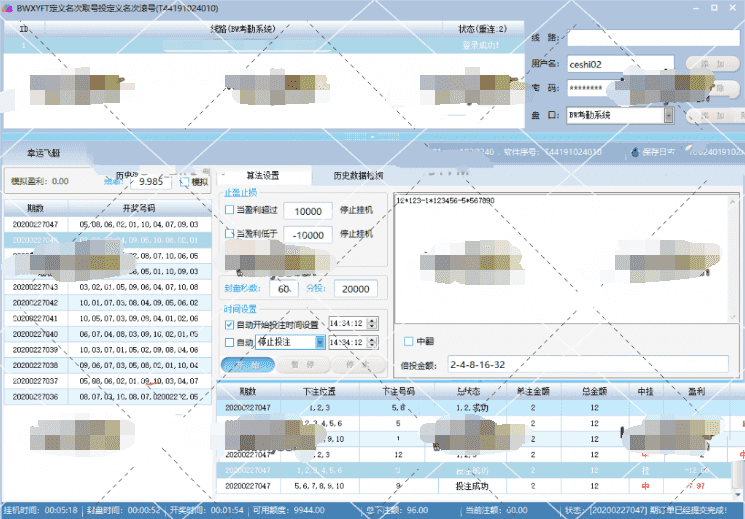Click the 添加 button beside 用户名

pos(713,64)
